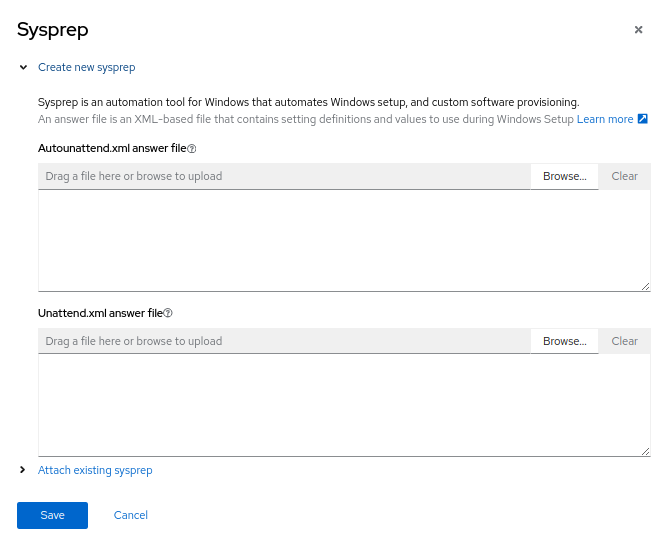Click the Autounattend text area resize handle

[646, 287]
